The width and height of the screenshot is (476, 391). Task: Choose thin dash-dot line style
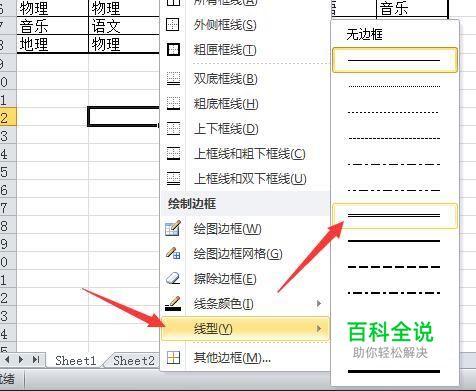(395, 164)
